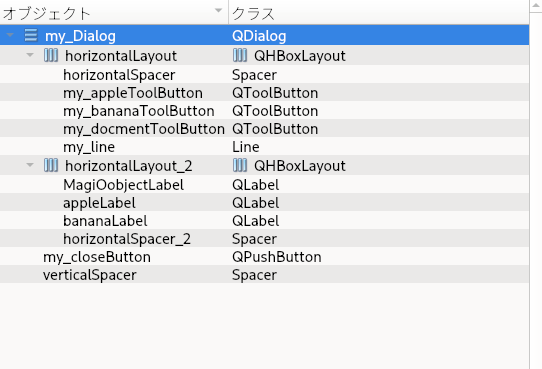Click the クラス column header
Viewport: 542px width, 369px height.
[379, 13]
